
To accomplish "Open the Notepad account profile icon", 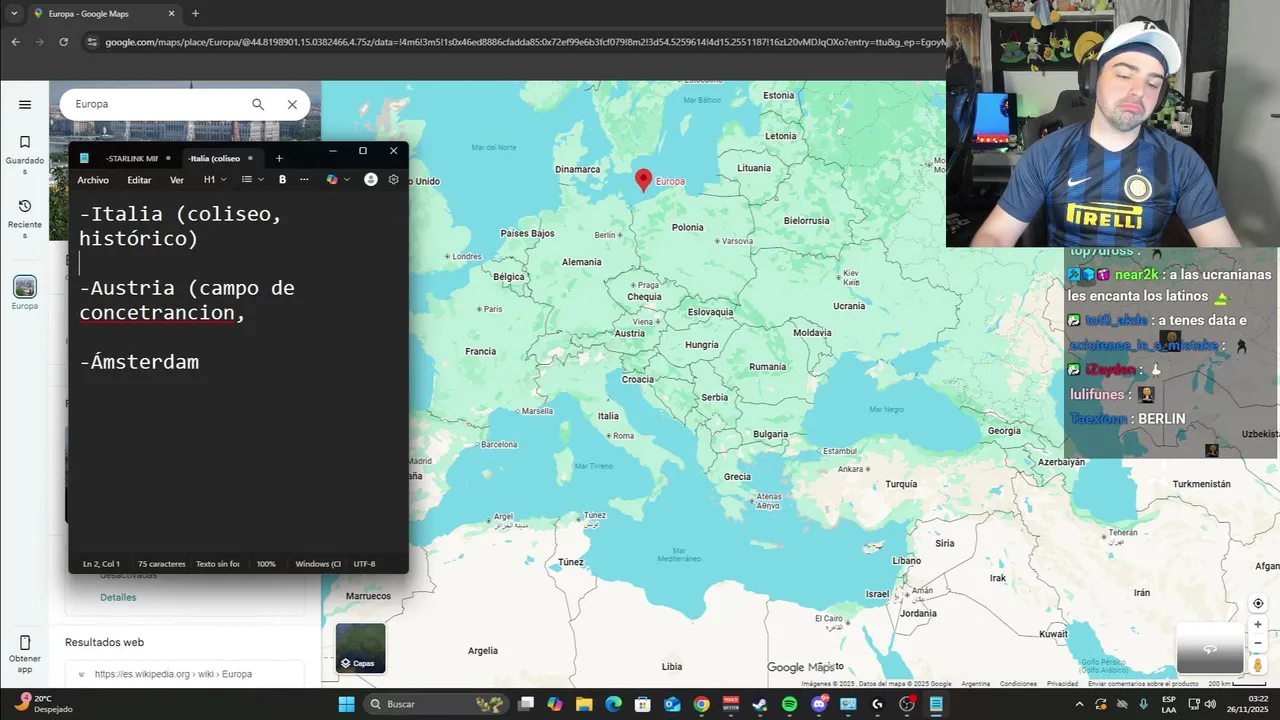I will pyautogui.click(x=371, y=180).
